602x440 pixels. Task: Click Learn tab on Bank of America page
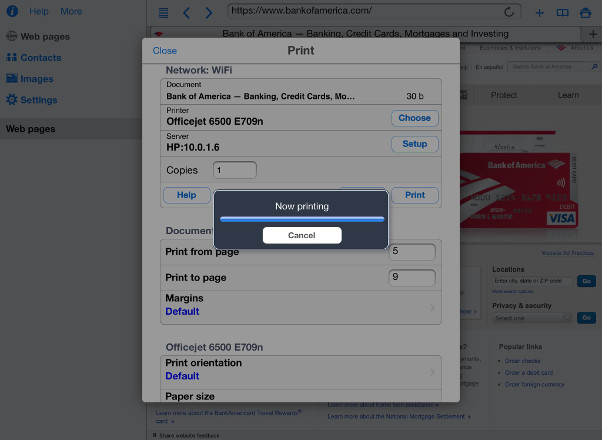[568, 95]
